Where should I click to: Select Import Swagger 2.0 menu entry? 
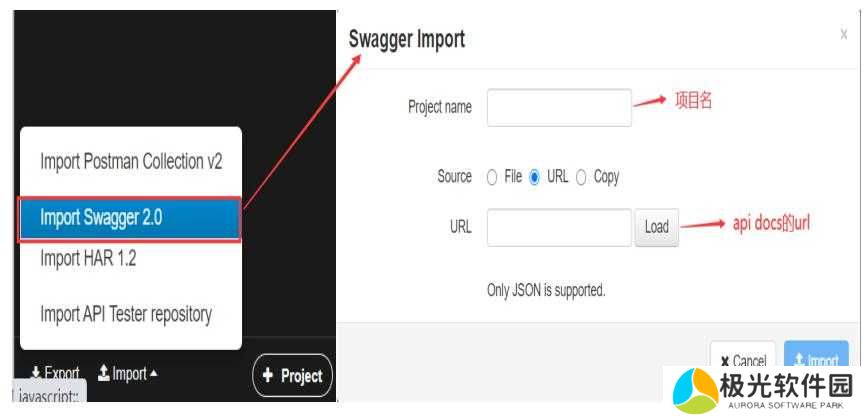pyautogui.click(x=129, y=218)
